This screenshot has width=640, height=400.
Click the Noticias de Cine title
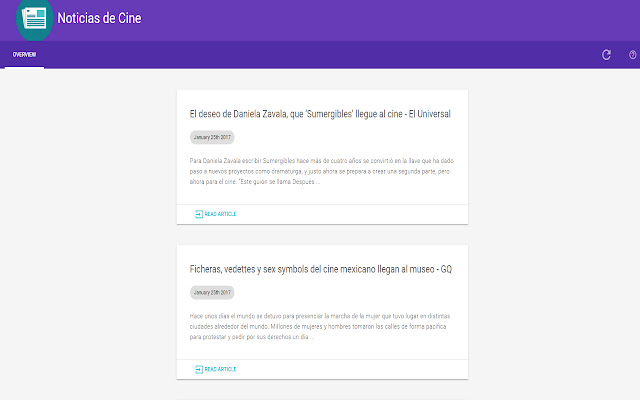pos(99,18)
